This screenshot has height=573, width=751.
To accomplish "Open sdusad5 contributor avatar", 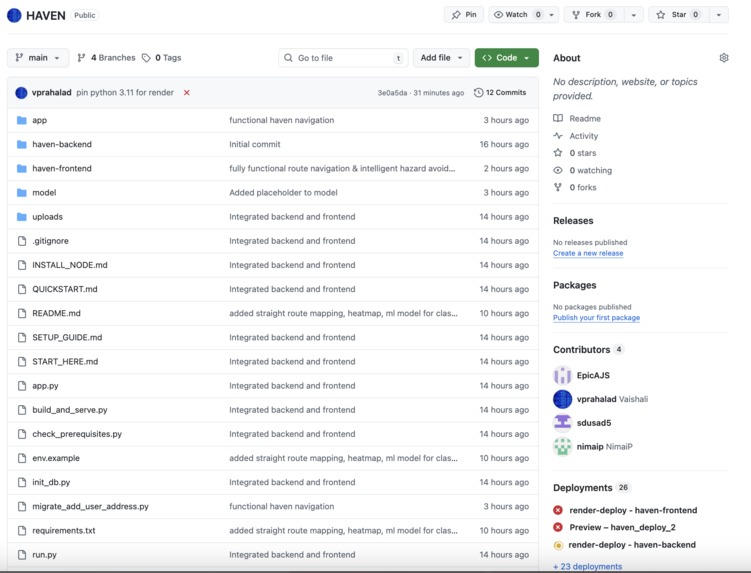I will (x=563, y=423).
